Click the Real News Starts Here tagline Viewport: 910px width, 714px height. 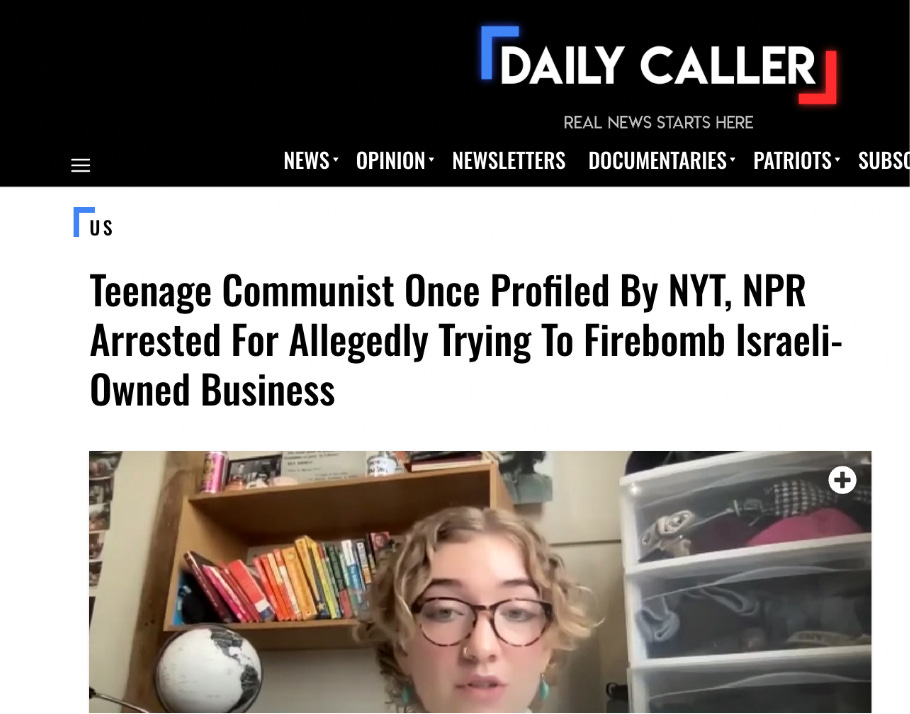(x=658, y=122)
